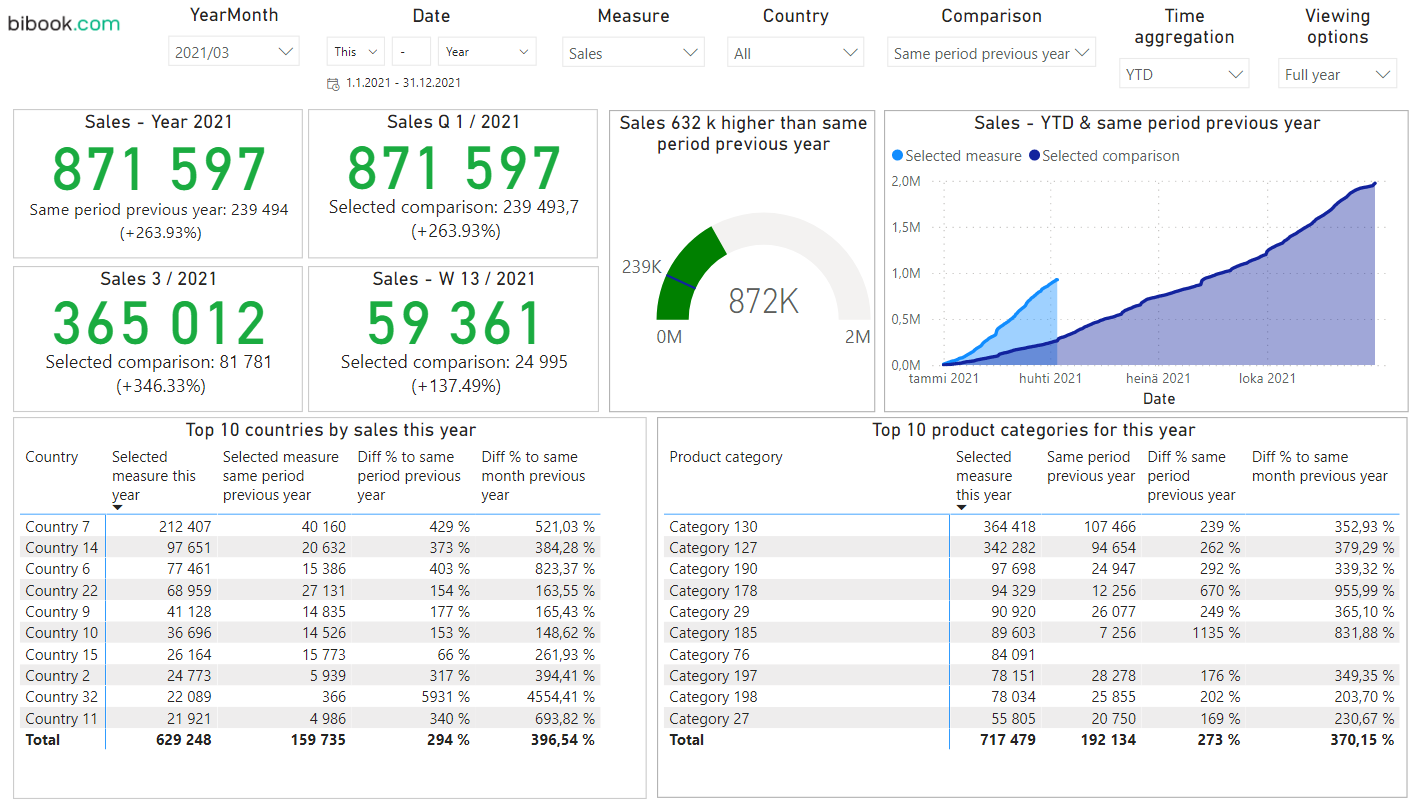This screenshot has width=1416, height=805.
Task: Open the Country filter dropdown
Action: (x=795, y=53)
